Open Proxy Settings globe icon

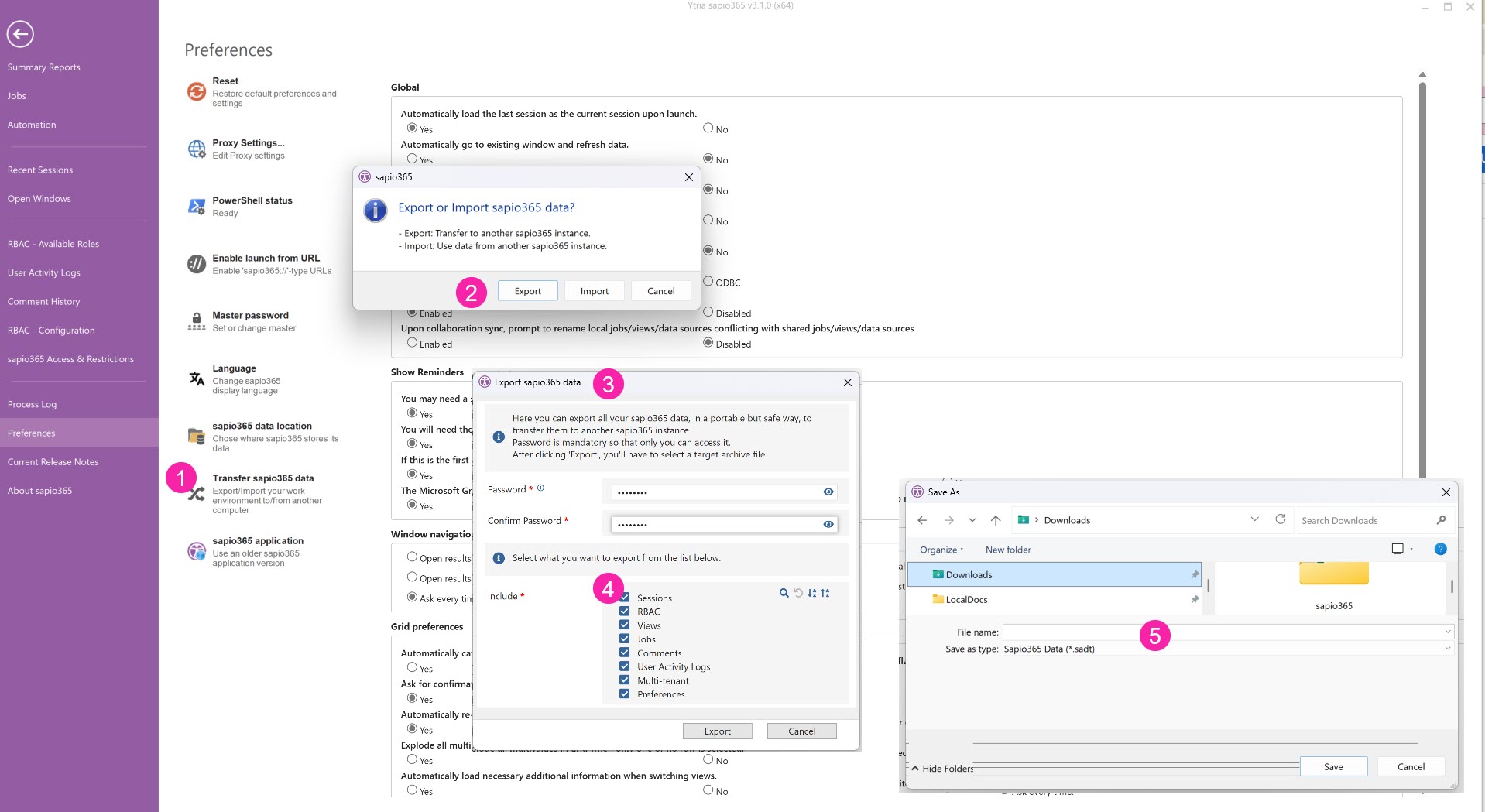[x=197, y=149]
